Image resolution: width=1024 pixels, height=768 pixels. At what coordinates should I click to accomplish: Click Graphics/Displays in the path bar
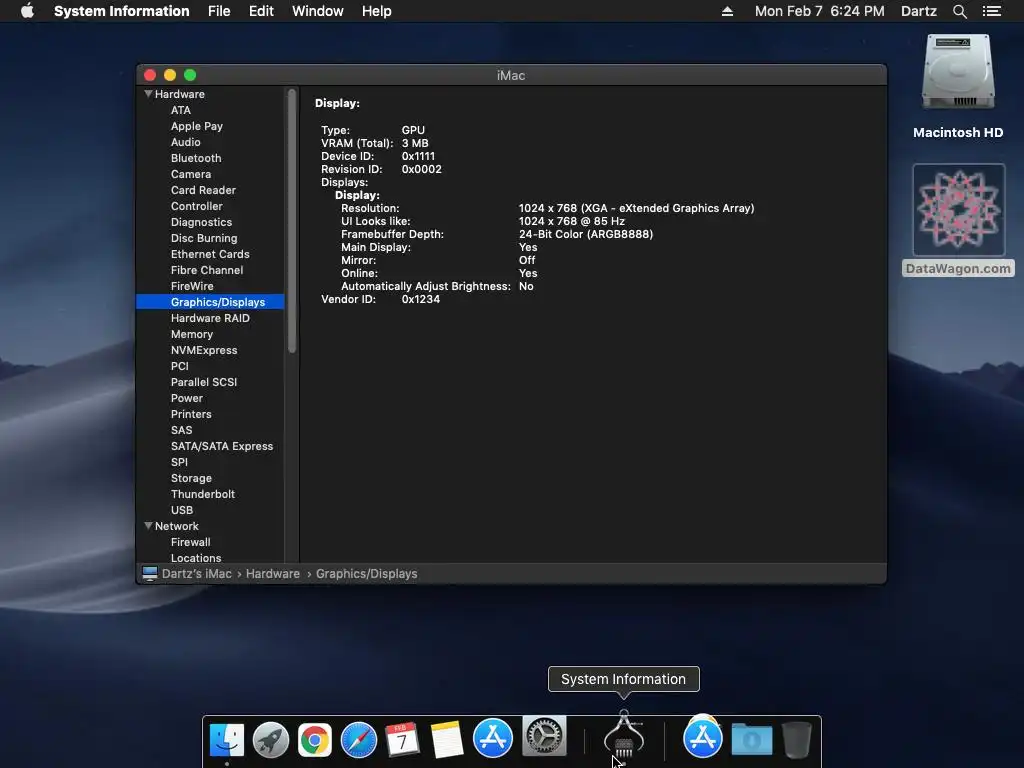[x=366, y=573]
